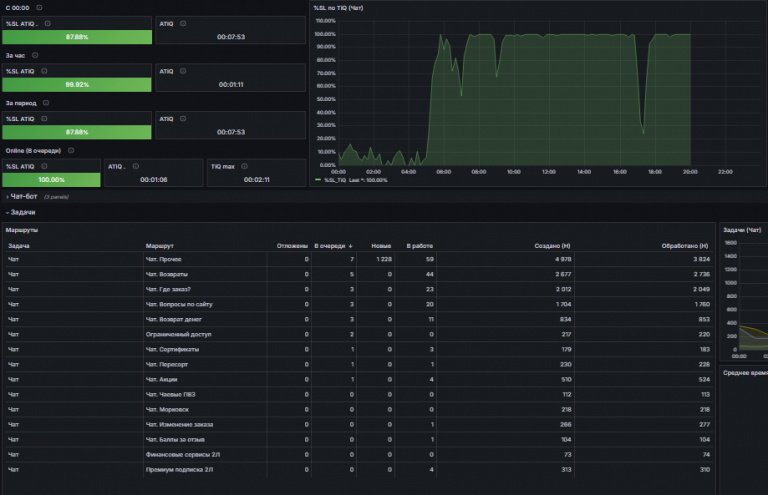Image resolution: width=768 pixels, height=495 pixels.
Task: Click info icon on ATIQ 00:01:06 panel
Action: tap(136, 166)
